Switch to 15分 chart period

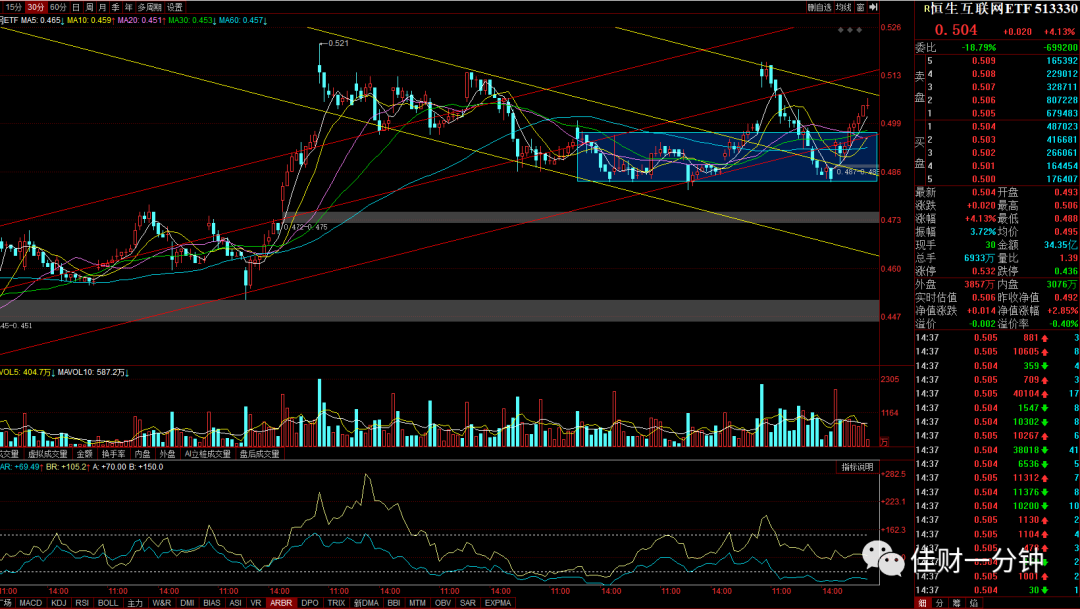point(13,7)
